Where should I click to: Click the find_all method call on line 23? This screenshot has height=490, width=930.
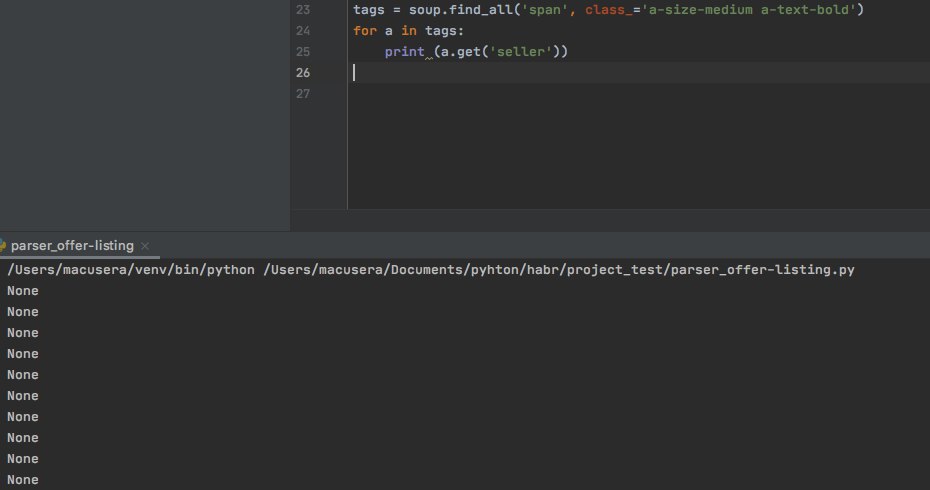tap(480, 9)
